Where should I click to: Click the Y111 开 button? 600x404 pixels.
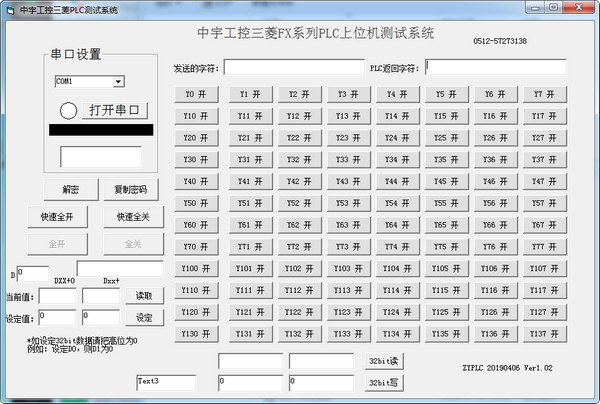coord(251,291)
